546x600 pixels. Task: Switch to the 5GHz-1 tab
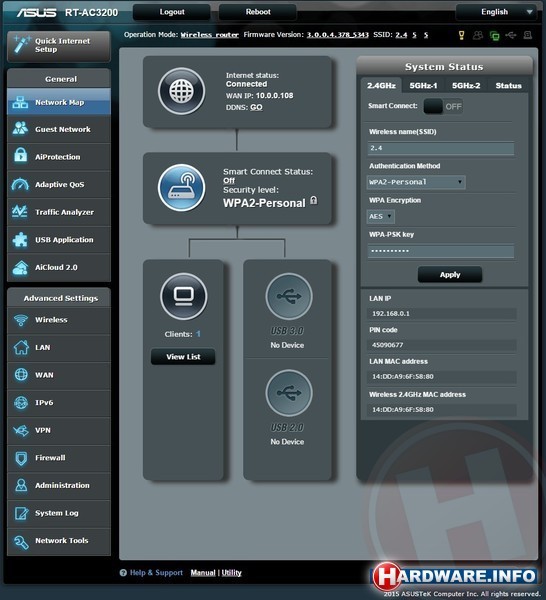point(423,85)
